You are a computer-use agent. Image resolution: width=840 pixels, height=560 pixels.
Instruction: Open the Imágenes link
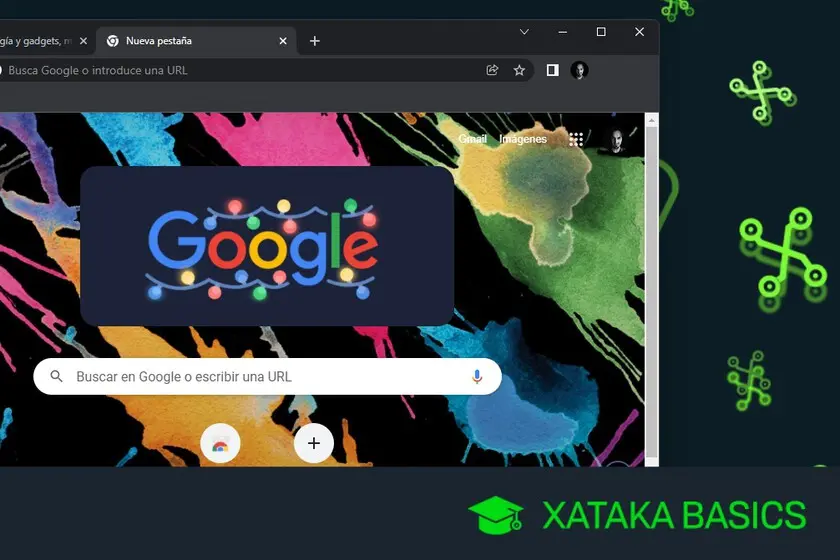tap(523, 139)
